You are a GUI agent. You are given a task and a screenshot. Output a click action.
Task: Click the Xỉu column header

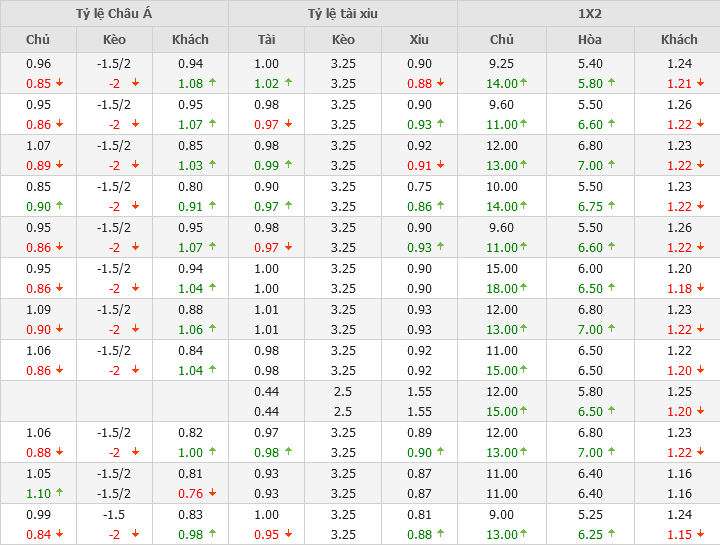tap(419, 40)
